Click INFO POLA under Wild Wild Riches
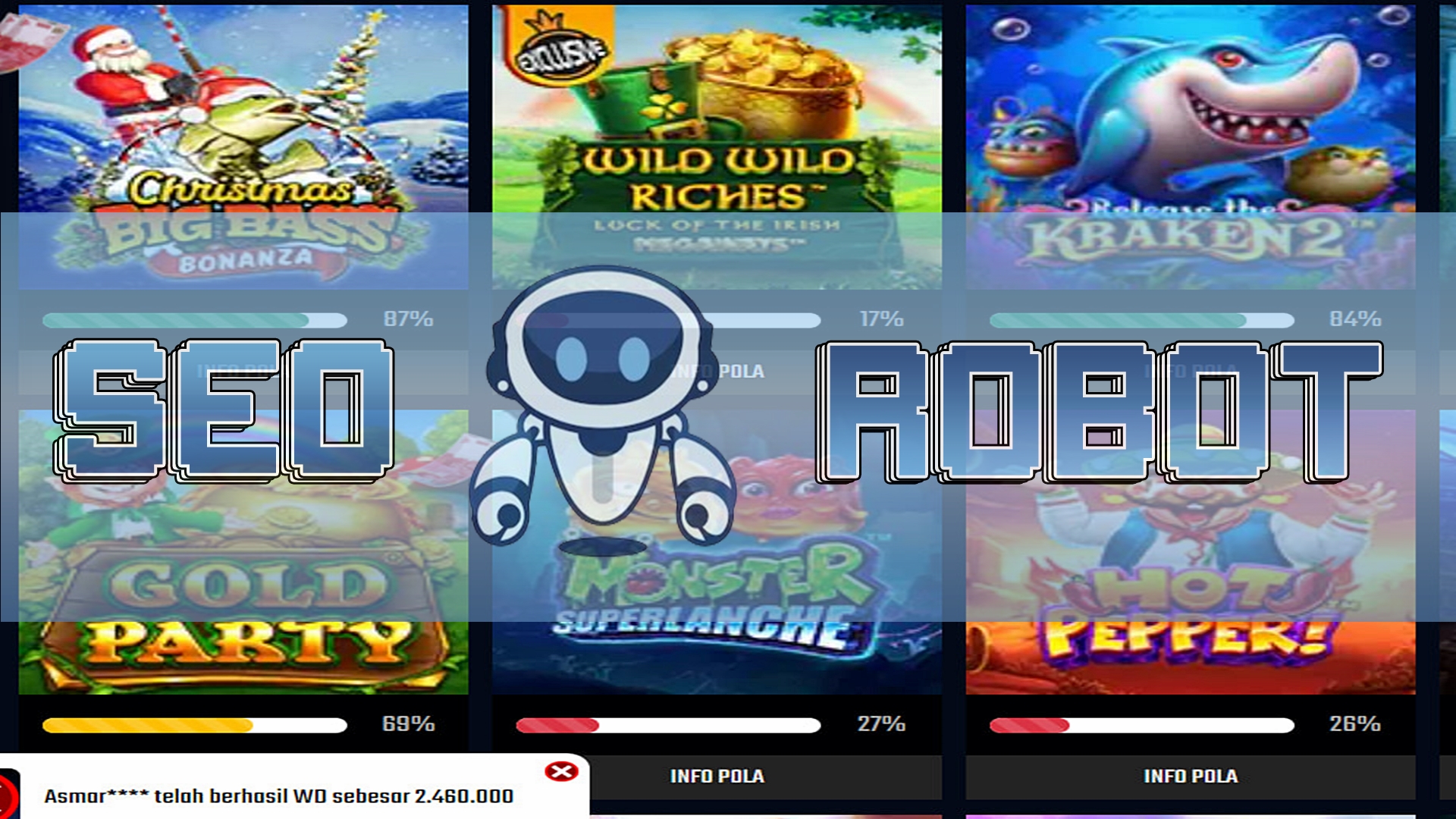The image size is (1456, 819). pyautogui.click(x=717, y=372)
